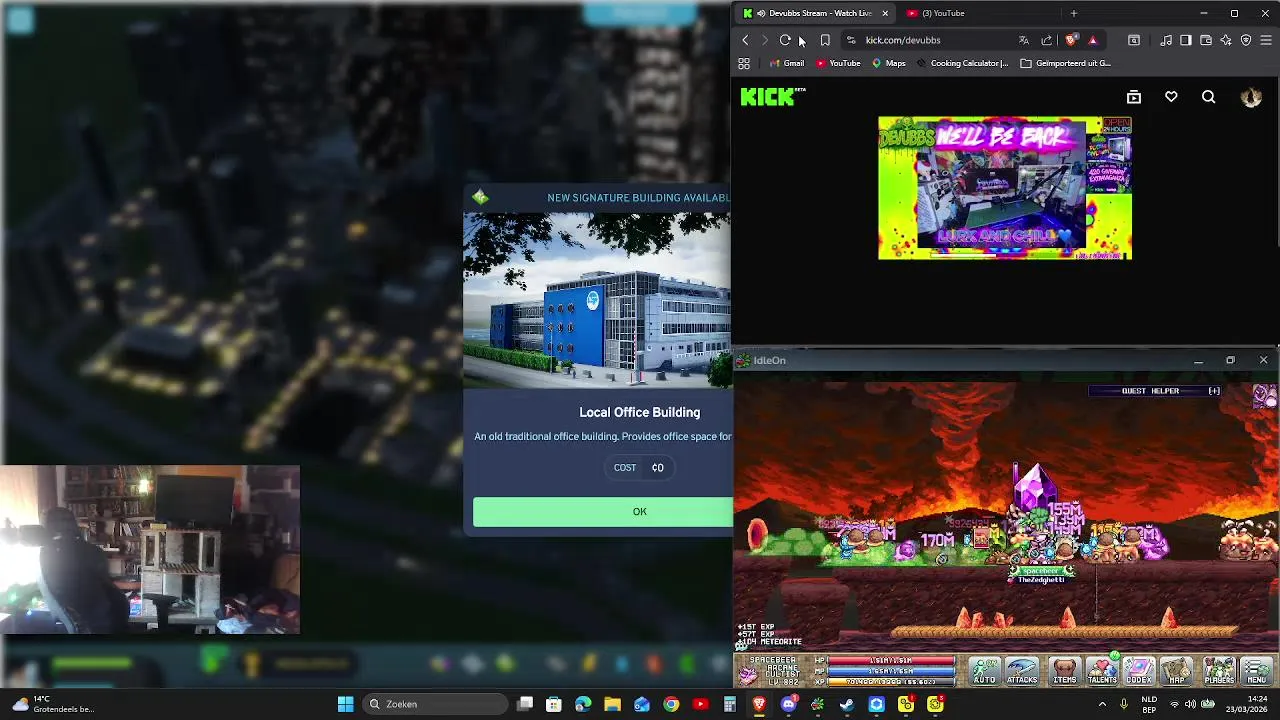Open the Brave VPN shield icon
Screen dimensions: 1280x720
coord(1246,40)
